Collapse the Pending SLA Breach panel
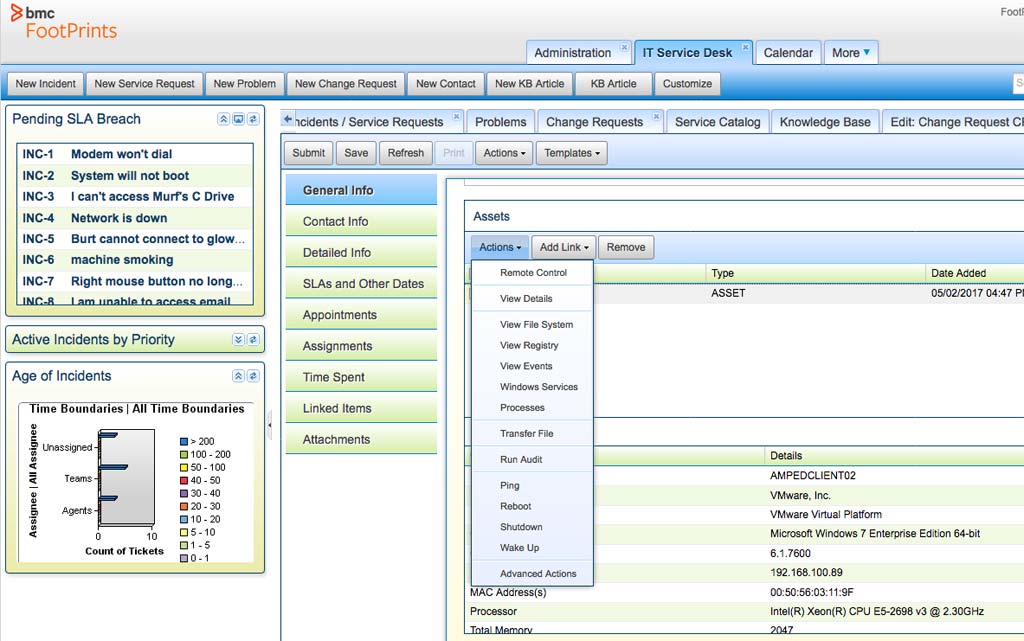1024x641 pixels. pos(223,119)
